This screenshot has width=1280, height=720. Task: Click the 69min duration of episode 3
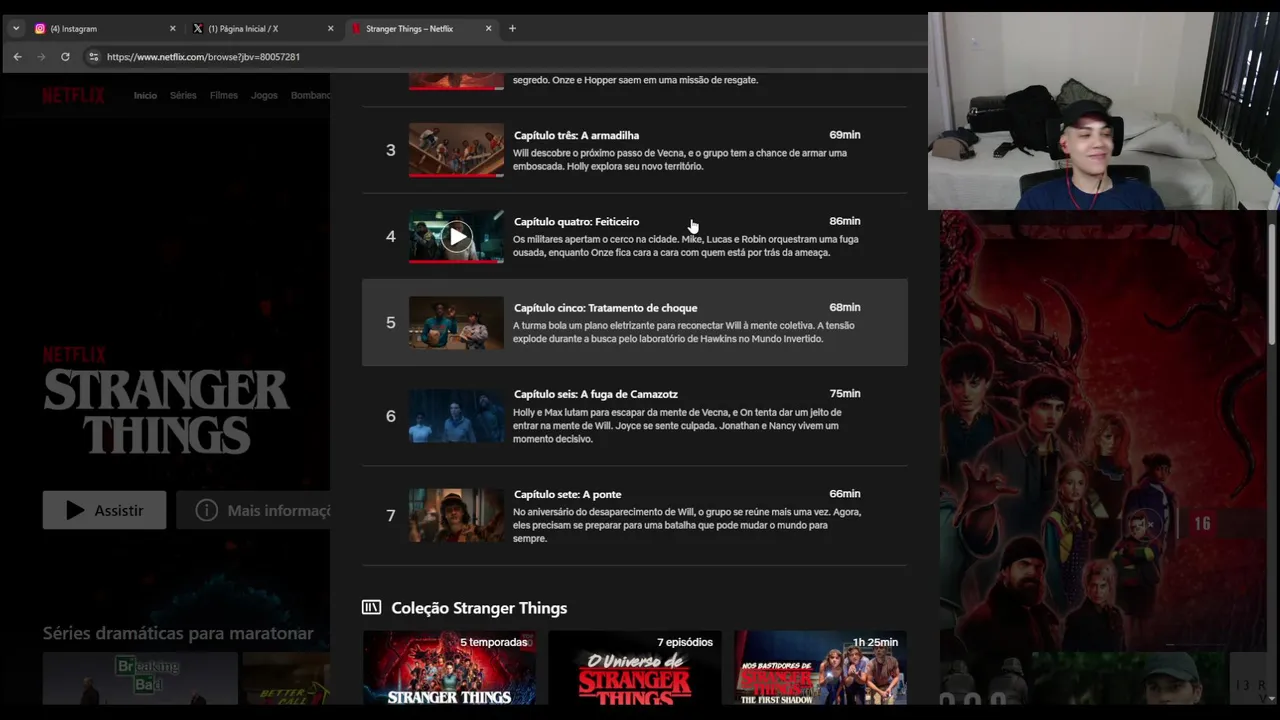(844, 135)
